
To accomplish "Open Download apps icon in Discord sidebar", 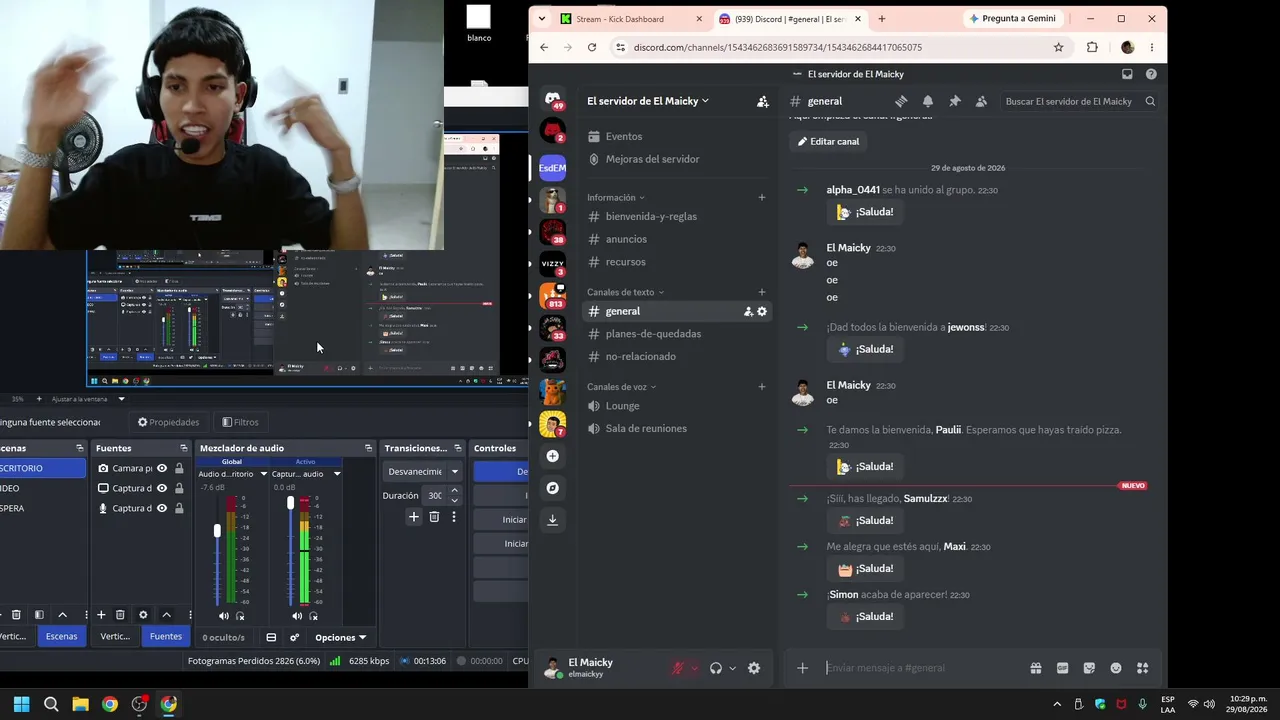I will (552, 520).
